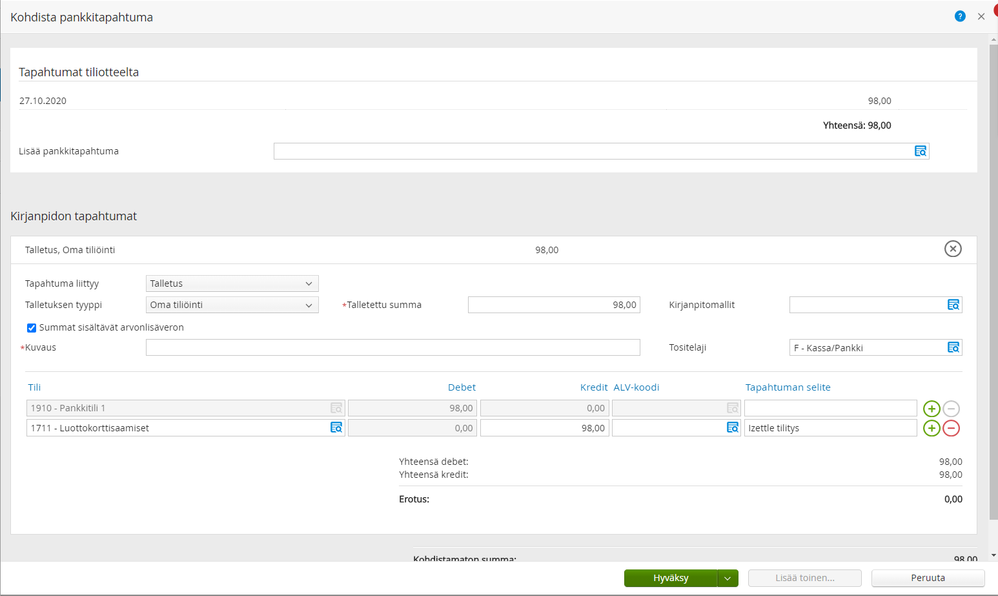The width and height of the screenshot is (998, 596).
Task: Click the Debet column header
Action: pyautogui.click(x=461, y=387)
